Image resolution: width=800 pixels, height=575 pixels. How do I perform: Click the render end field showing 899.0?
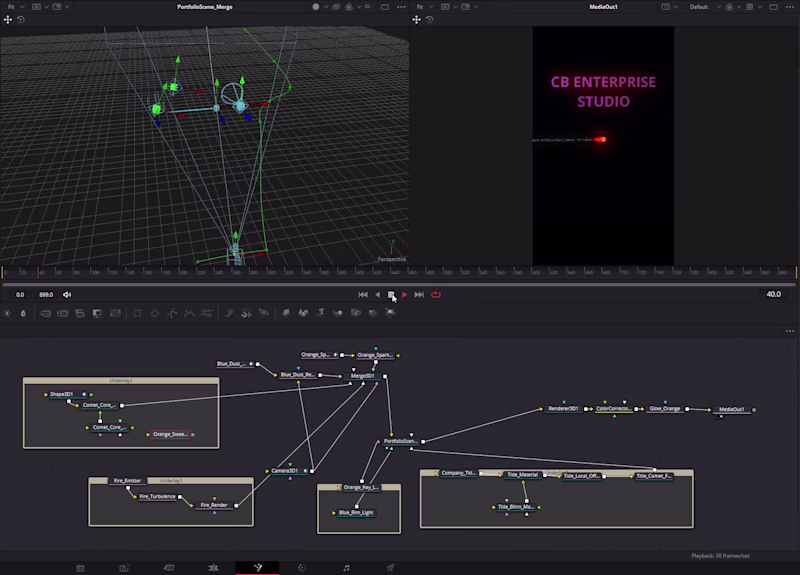[x=46, y=294]
